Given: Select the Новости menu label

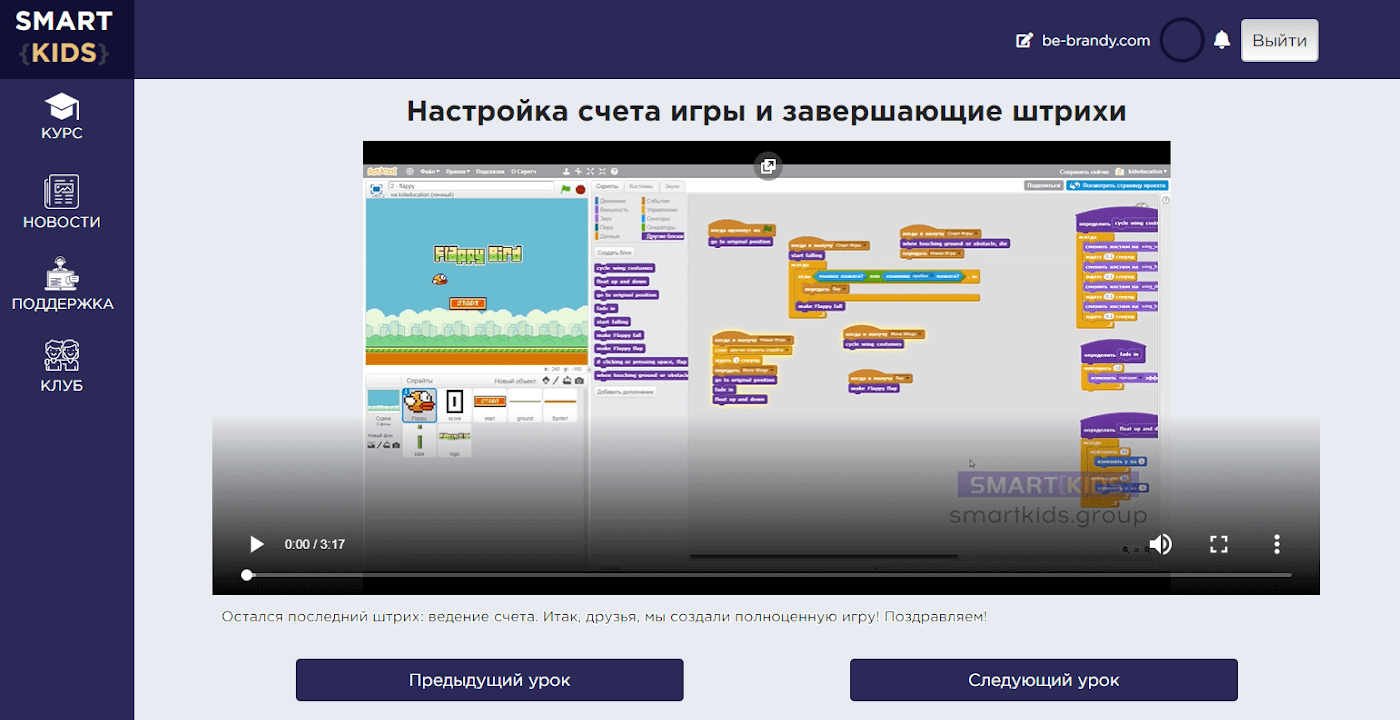Looking at the screenshot, I should tap(62, 222).
